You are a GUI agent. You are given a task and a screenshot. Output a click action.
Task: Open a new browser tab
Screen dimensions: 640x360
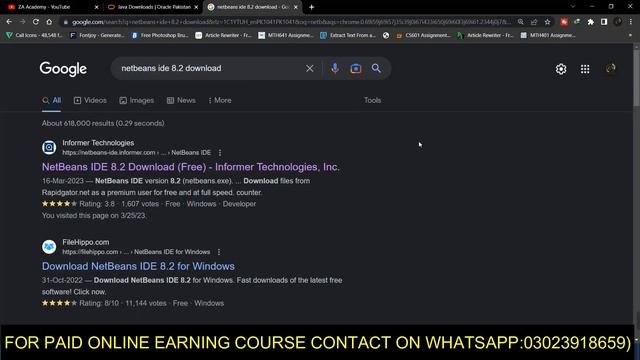(311, 7)
